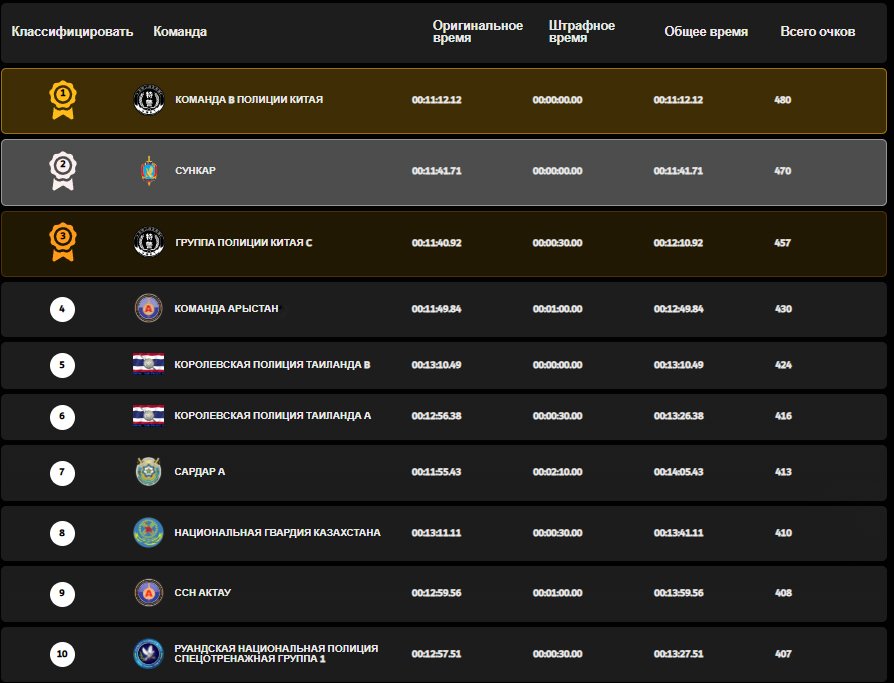The width and height of the screenshot is (894, 683).
Task: Click the silver second-place medal icon
Action: [63, 171]
